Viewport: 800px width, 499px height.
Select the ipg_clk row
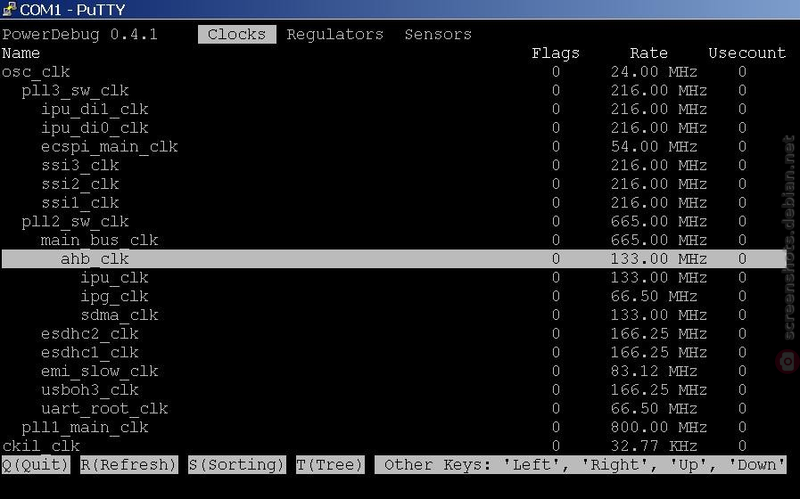[393, 296]
